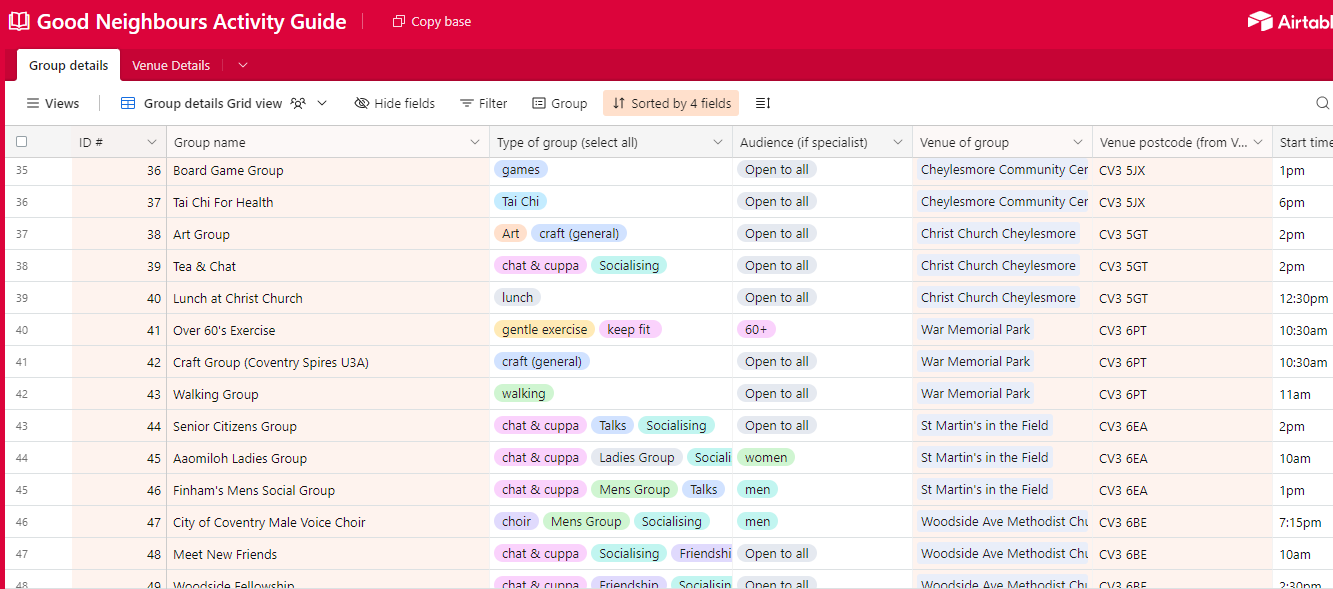The image size is (1333, 589).
Task: Expand the Group name column menu
Action: [x=475, y=142]
